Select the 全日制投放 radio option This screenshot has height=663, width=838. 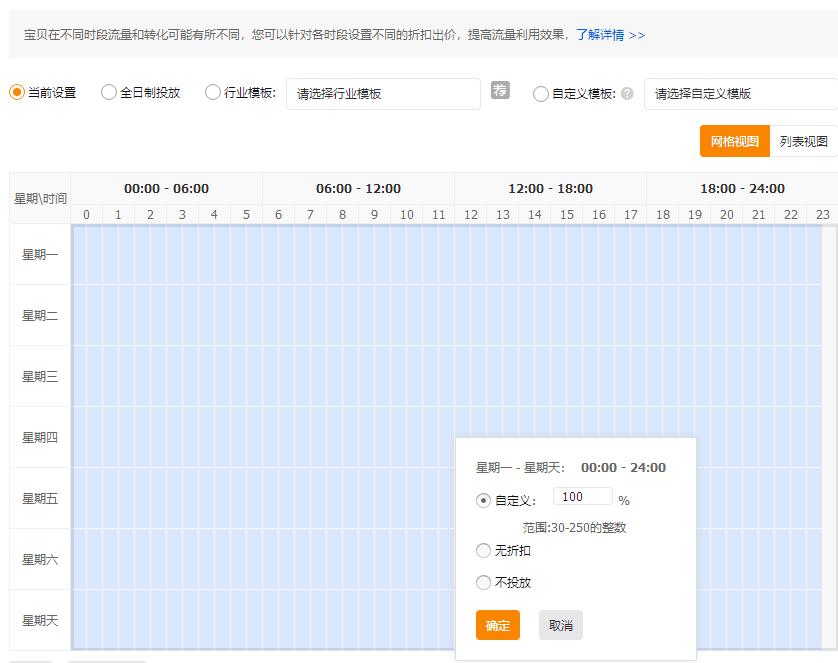click(108, 92)
